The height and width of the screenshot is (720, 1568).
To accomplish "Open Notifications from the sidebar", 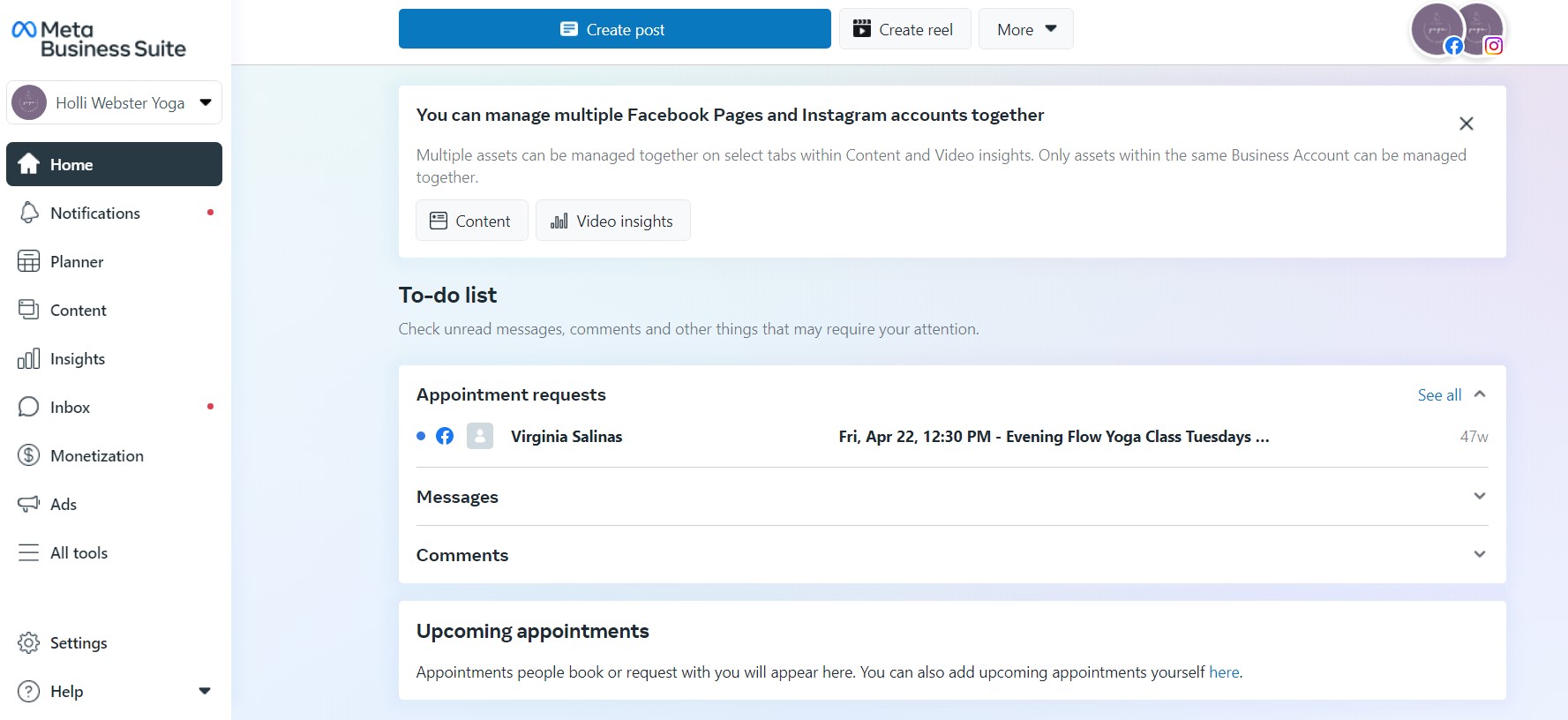I will coord(114,213).
